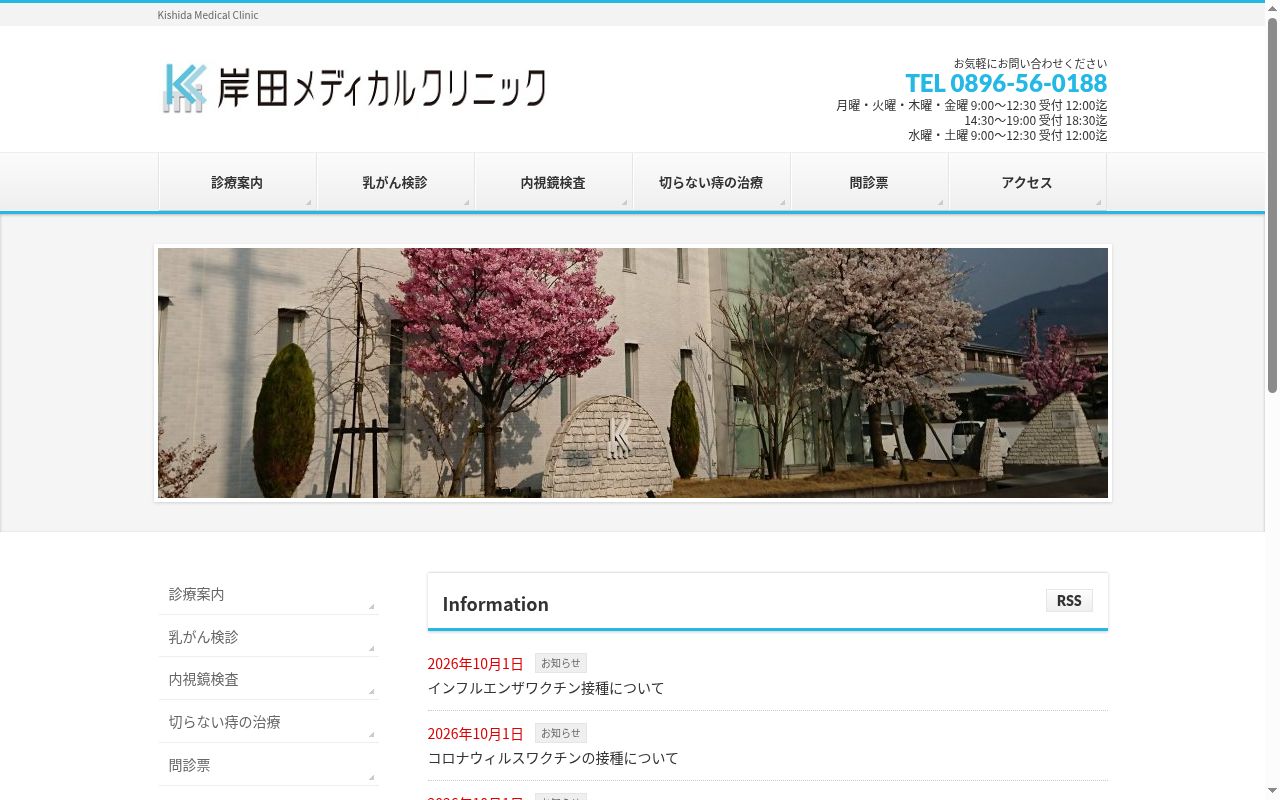
Task: Click the 14:30〜19:00 受付 18:30迄 hours line
Action: pos(1036,120)
